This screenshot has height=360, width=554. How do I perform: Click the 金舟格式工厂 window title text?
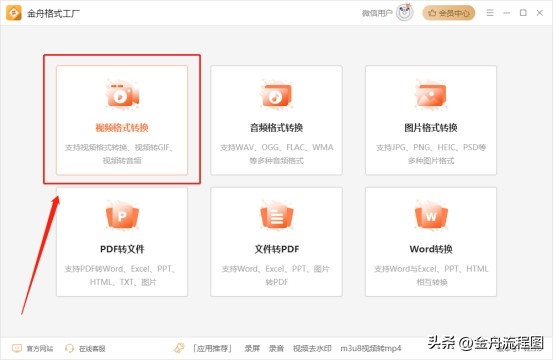pos(53,13)
